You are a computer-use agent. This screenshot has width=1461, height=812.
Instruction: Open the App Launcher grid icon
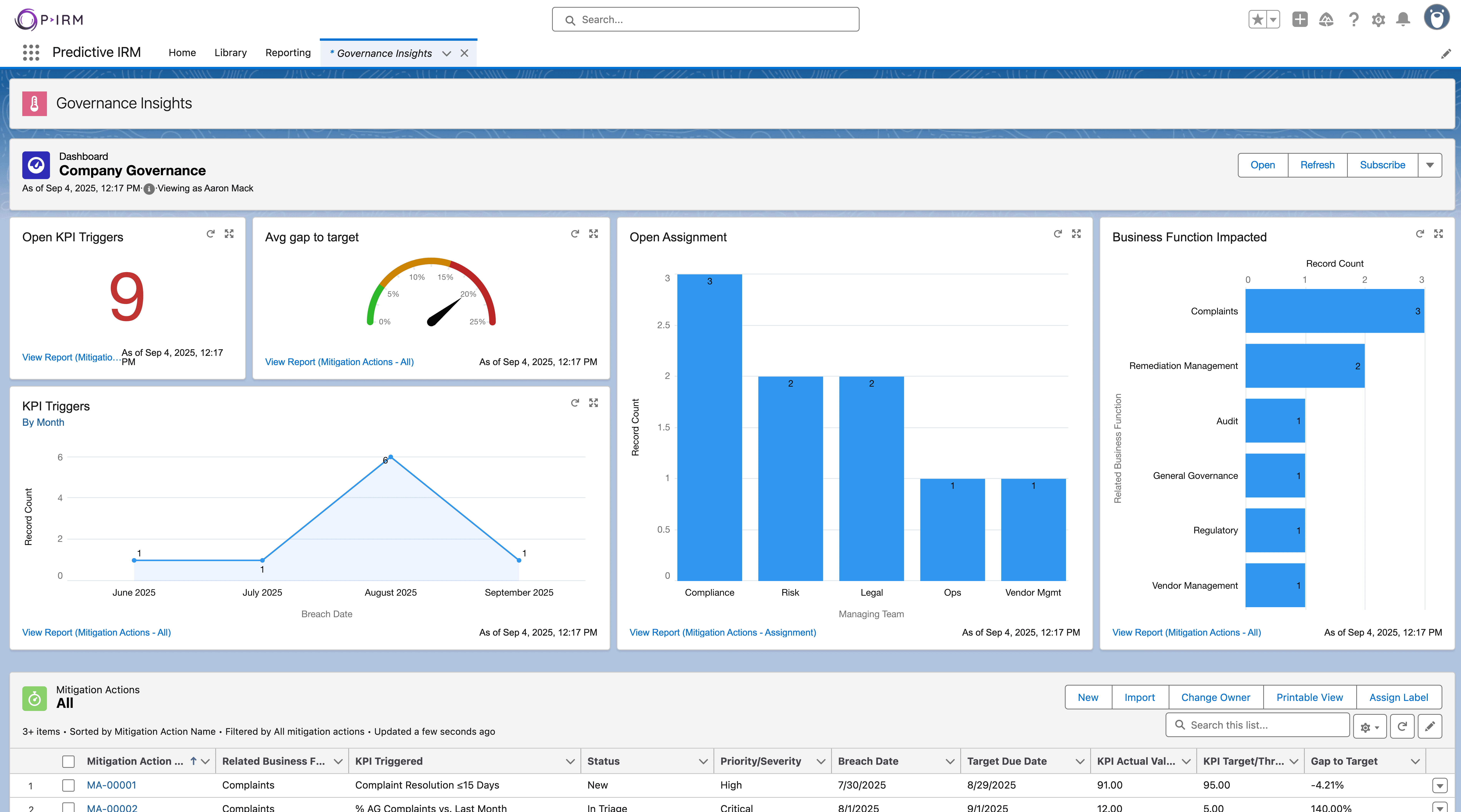click(x=31, y=53)
